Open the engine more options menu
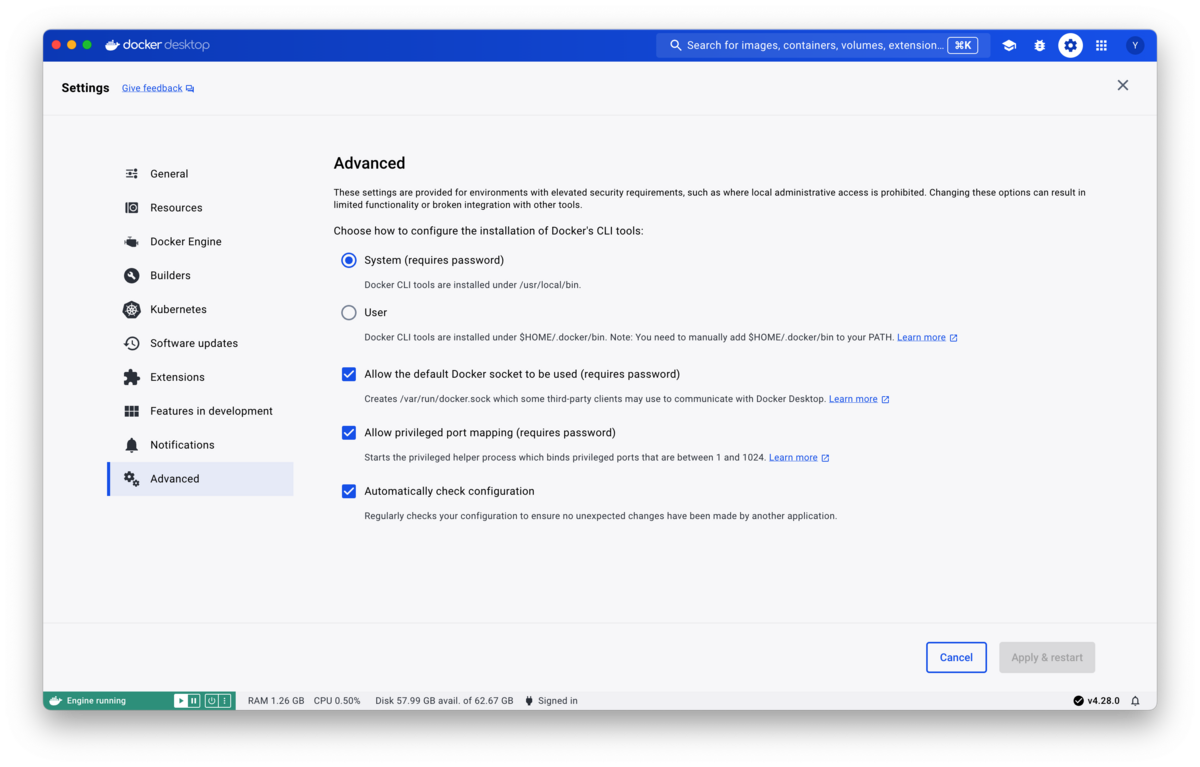 click(225, 701)
